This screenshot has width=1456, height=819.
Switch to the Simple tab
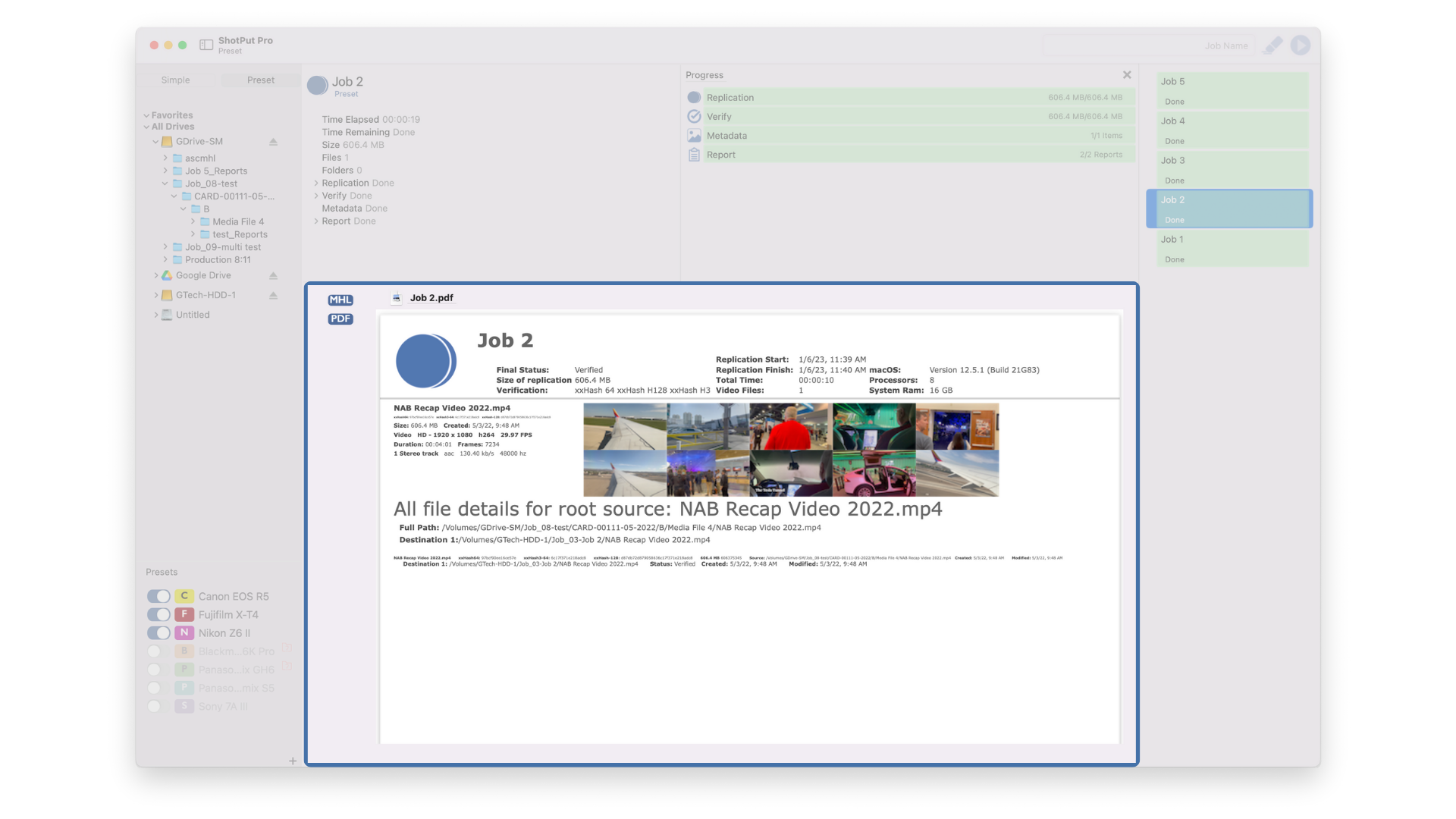[176, 80]
